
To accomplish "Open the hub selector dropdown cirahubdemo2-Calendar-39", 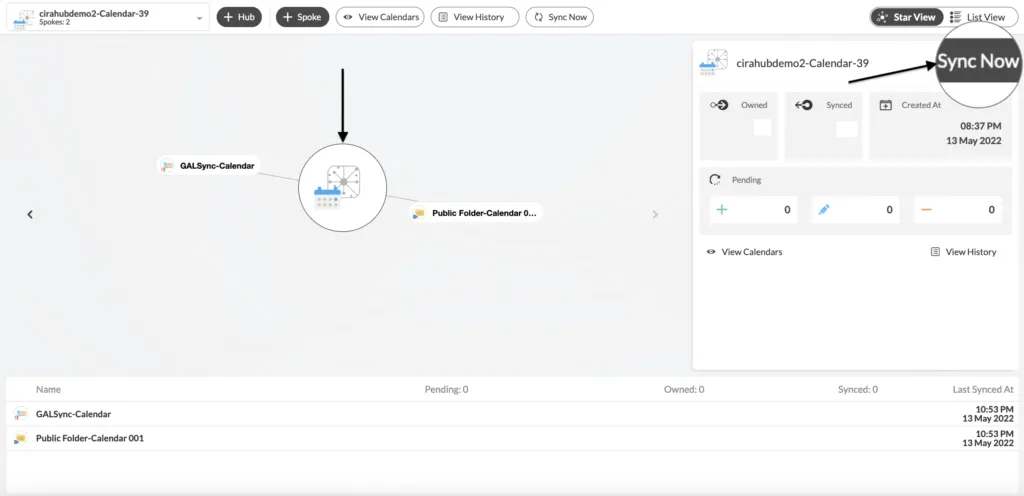I will pyautogui.click(x=108, y=18).
